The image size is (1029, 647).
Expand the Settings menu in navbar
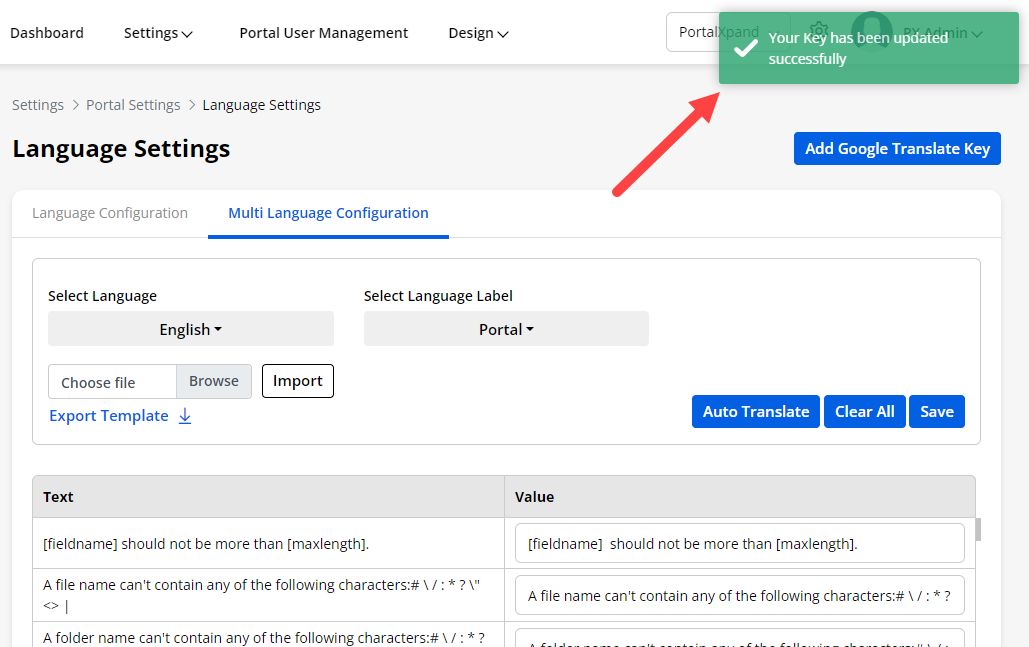pyautogui.click(x=158, y=33)
